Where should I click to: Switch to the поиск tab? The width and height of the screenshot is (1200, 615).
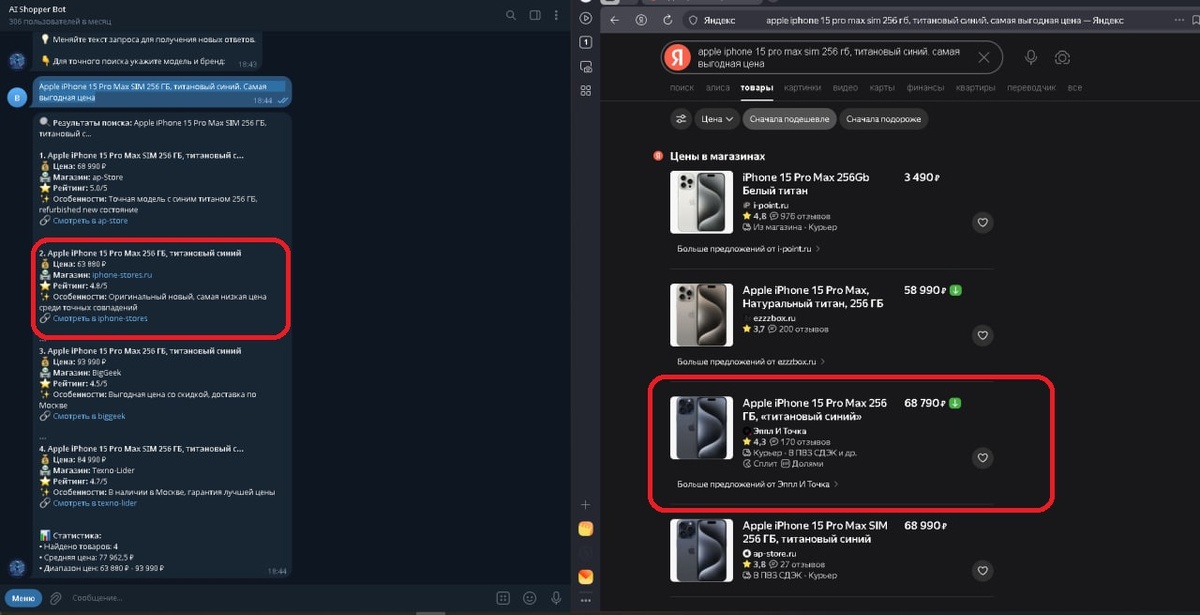(681, 88)
